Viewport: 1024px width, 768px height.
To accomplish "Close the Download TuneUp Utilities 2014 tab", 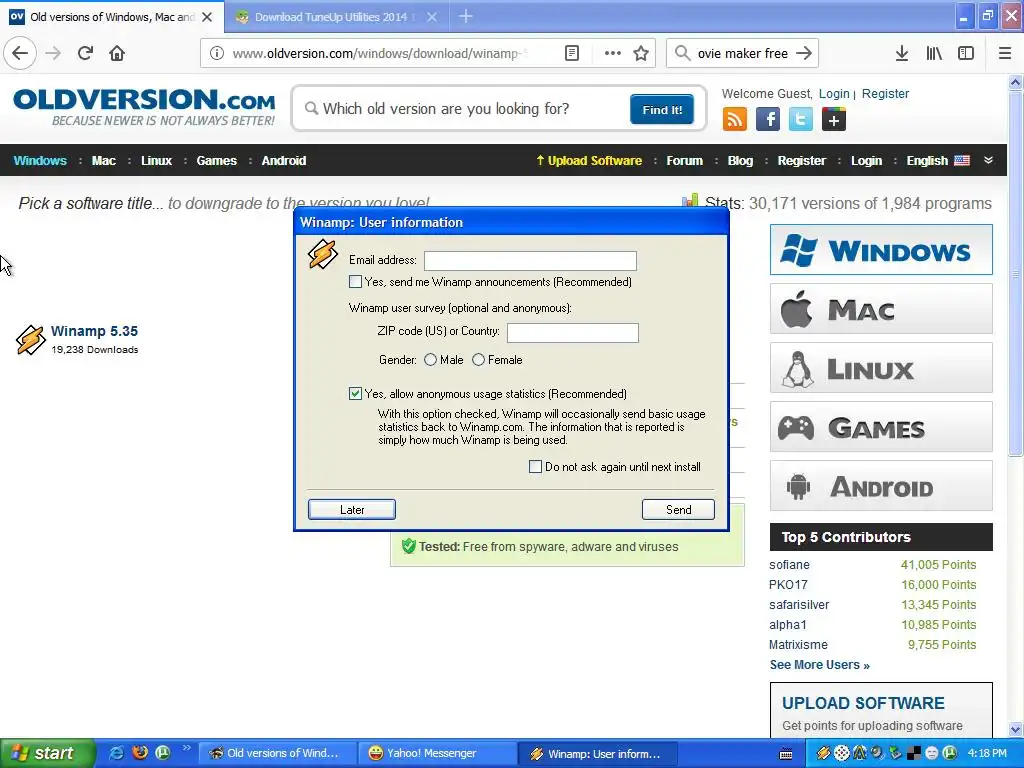I will click(432, 17).
